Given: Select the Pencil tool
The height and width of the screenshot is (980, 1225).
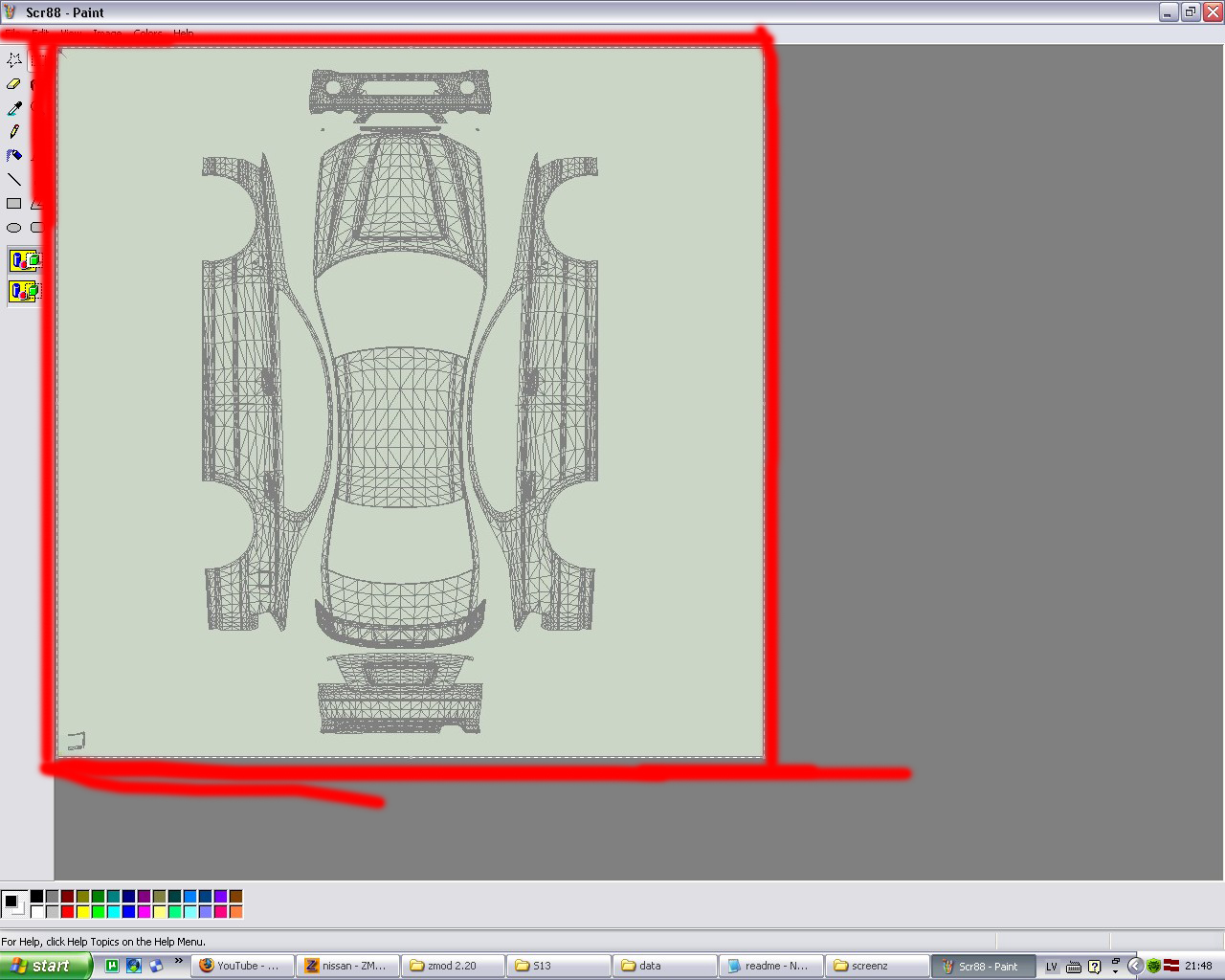Looking at the screenshot, I should pyautogui.click(x=14, y=132).
